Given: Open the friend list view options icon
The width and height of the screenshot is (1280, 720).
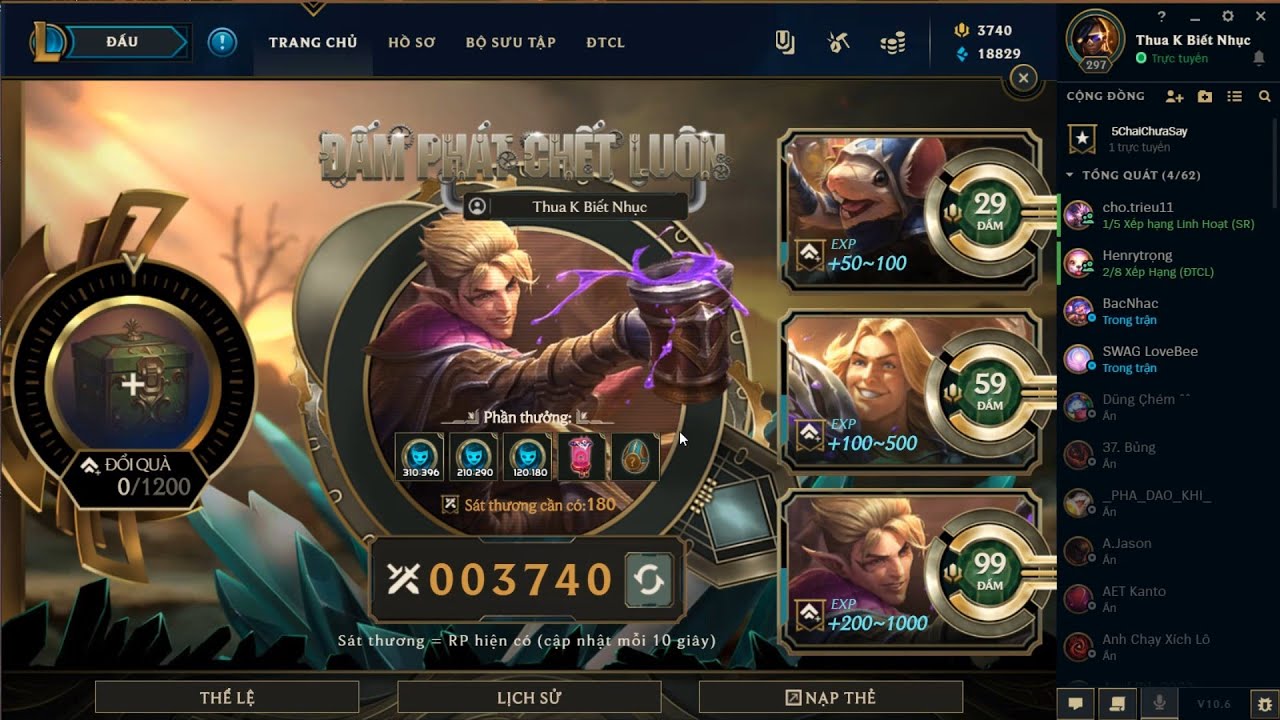Looking at the screenshot, I should [1235, 96].
